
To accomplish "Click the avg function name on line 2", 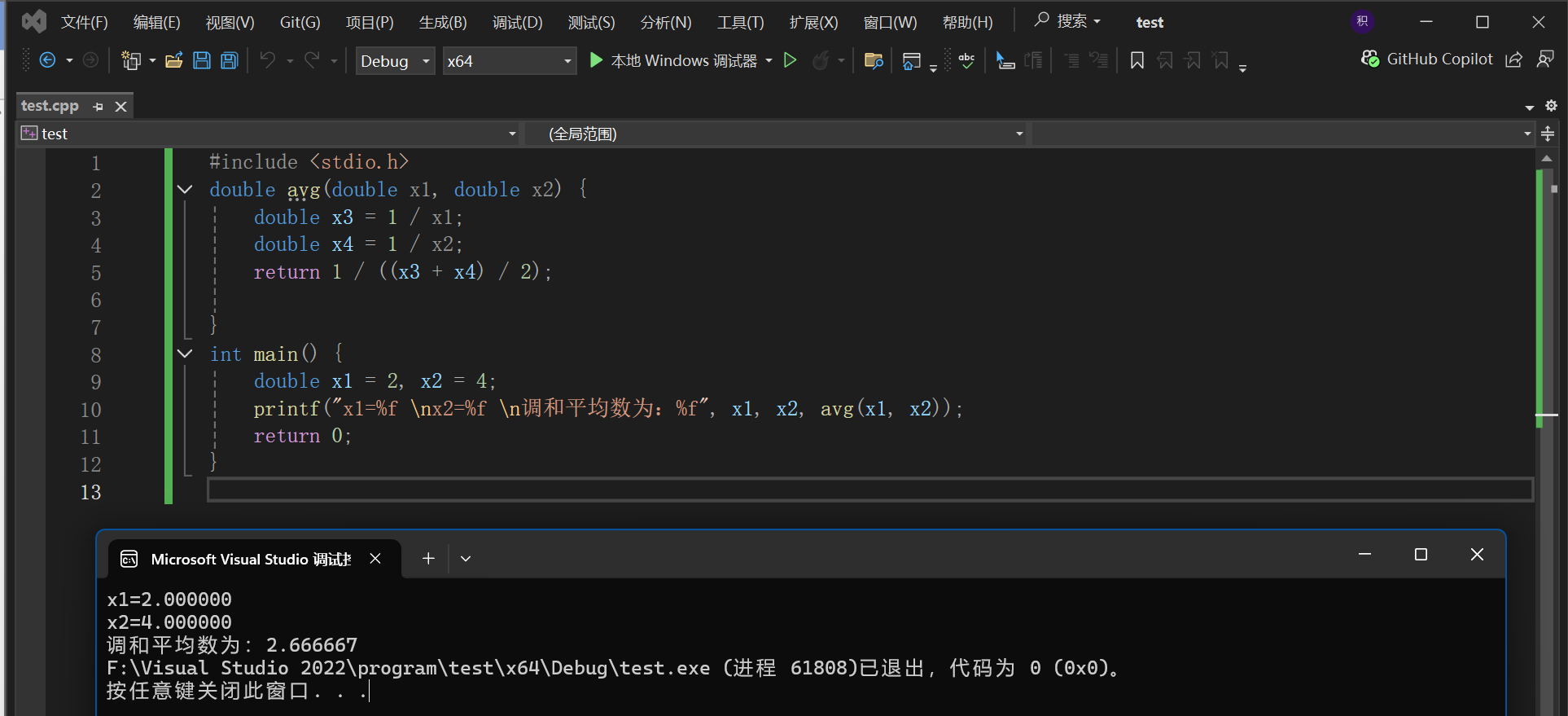I will 304,190.
